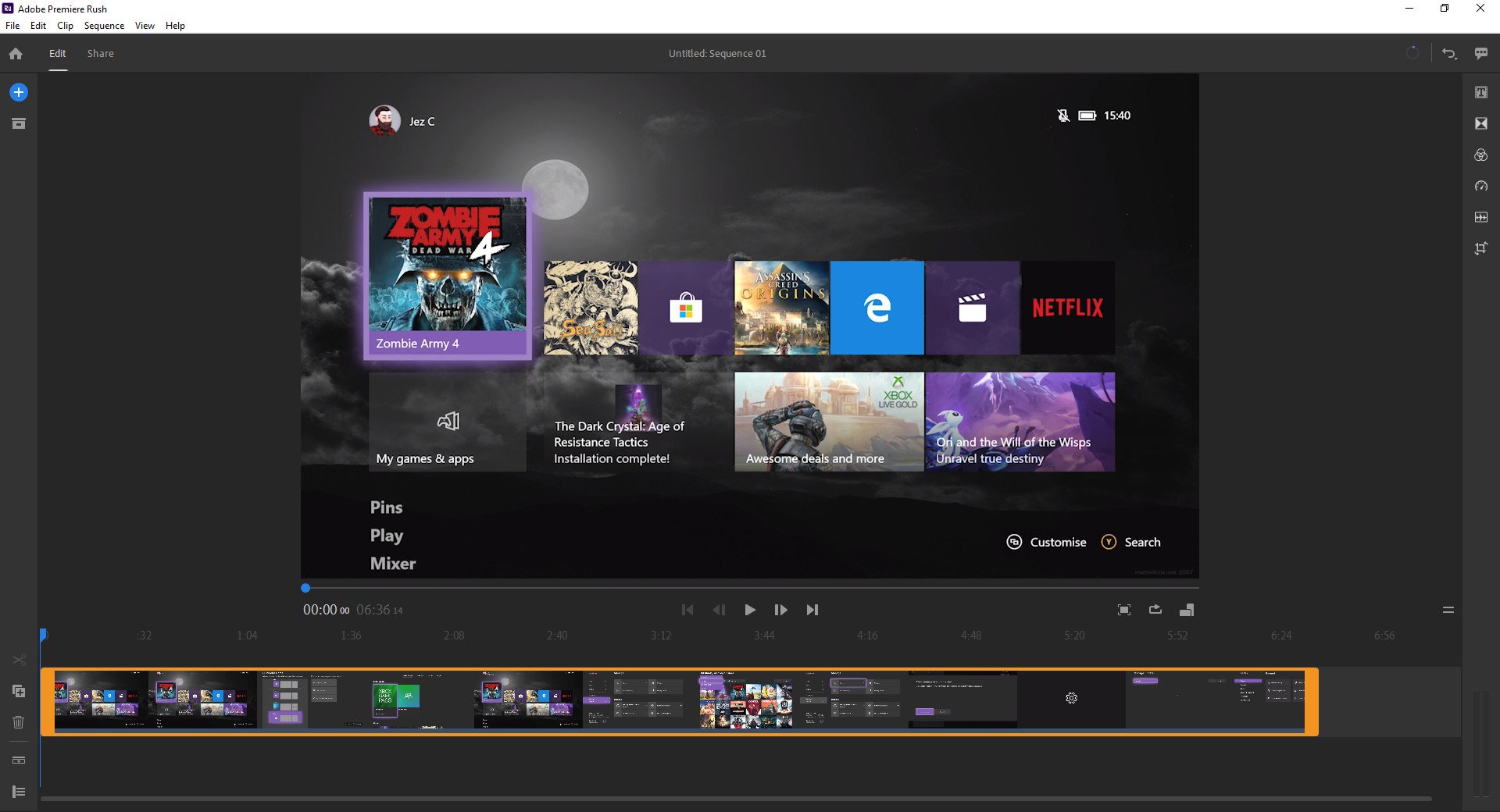Image resolution: width=1500 pixels, height=812 pixels.
Task: Duplicate the selected clip
Action: pos(19,692)
